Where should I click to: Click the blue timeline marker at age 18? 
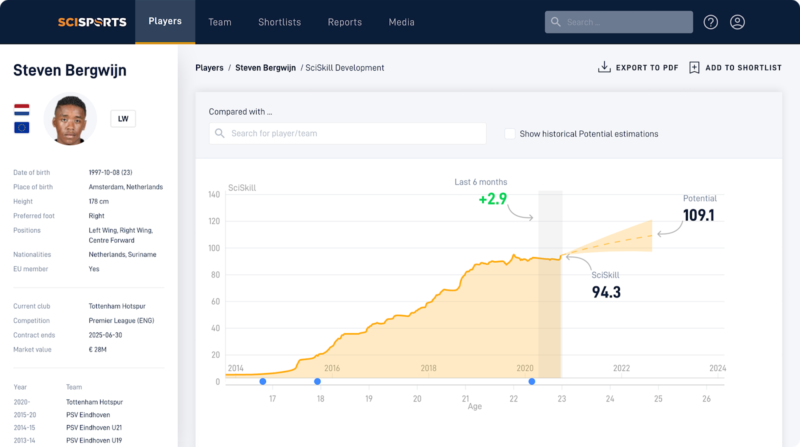[x=317, y=381]
